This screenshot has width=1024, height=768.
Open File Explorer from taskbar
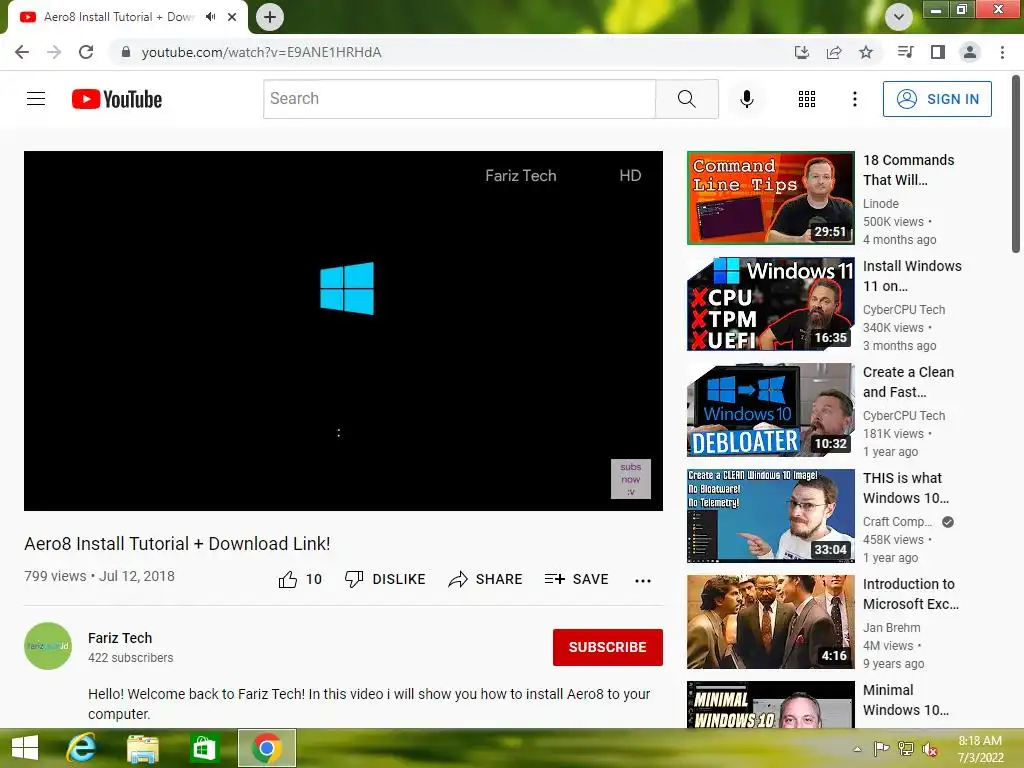142,748
